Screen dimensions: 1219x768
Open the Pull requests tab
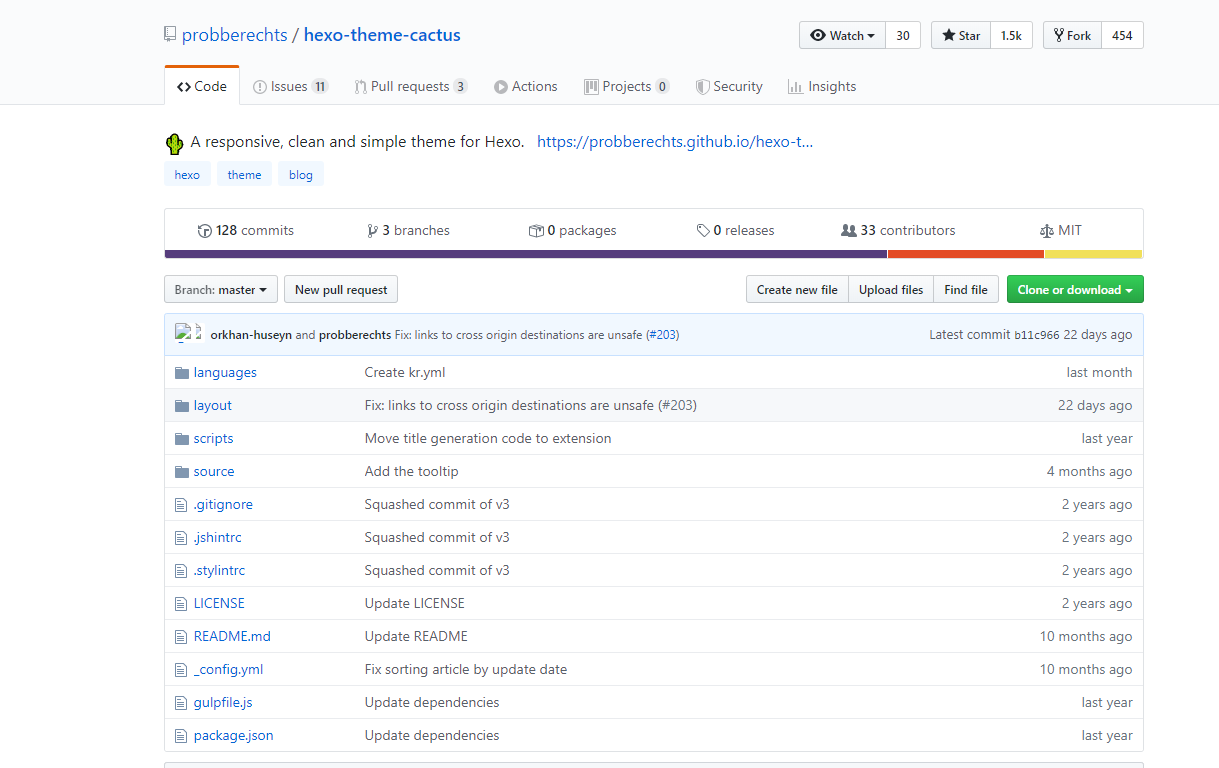(x=410, y=87)
